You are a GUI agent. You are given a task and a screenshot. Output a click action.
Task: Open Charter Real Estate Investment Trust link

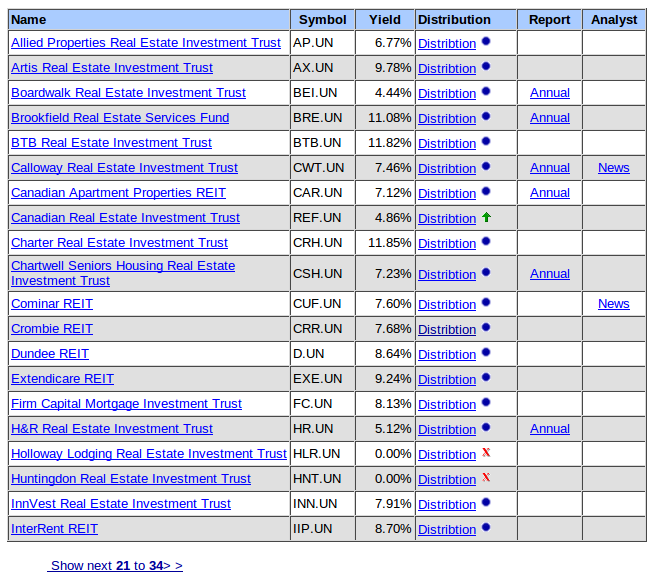119,243
